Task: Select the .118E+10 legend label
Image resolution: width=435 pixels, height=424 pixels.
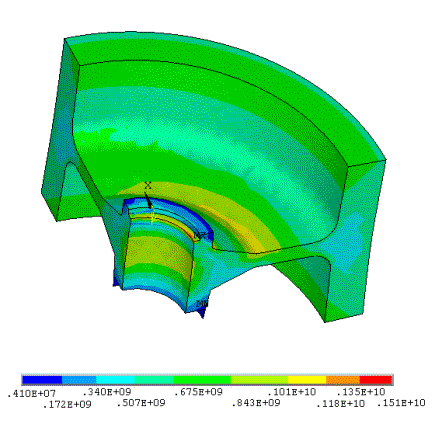Action: tap(340, 404)
